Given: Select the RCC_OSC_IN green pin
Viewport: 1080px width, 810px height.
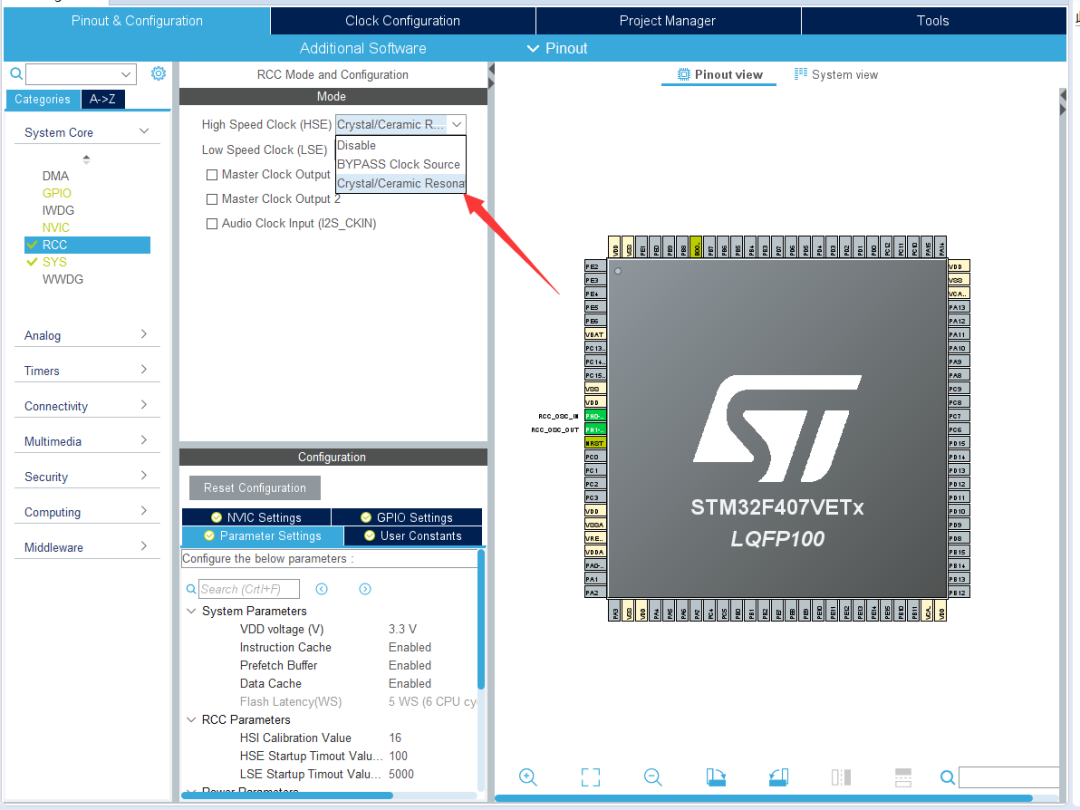Looking at the screenshot, I should (594, 416).
